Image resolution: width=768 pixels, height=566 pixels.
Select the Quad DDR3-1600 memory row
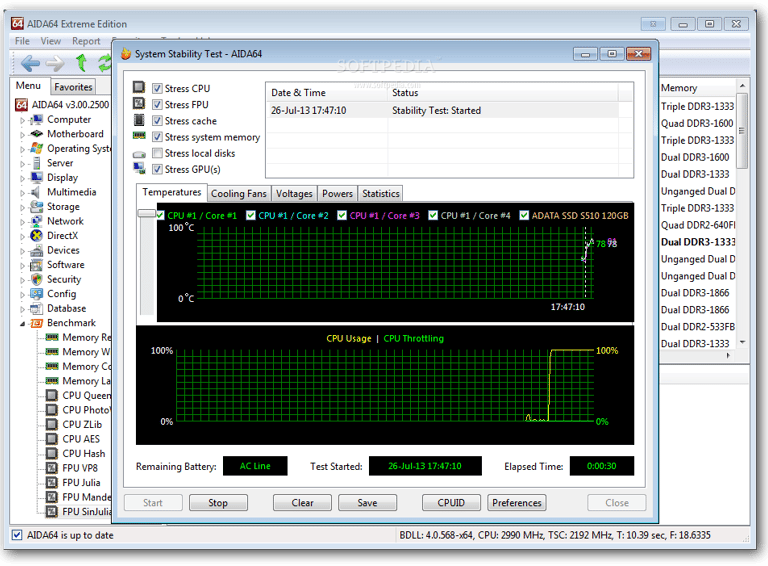pos(697,123)
